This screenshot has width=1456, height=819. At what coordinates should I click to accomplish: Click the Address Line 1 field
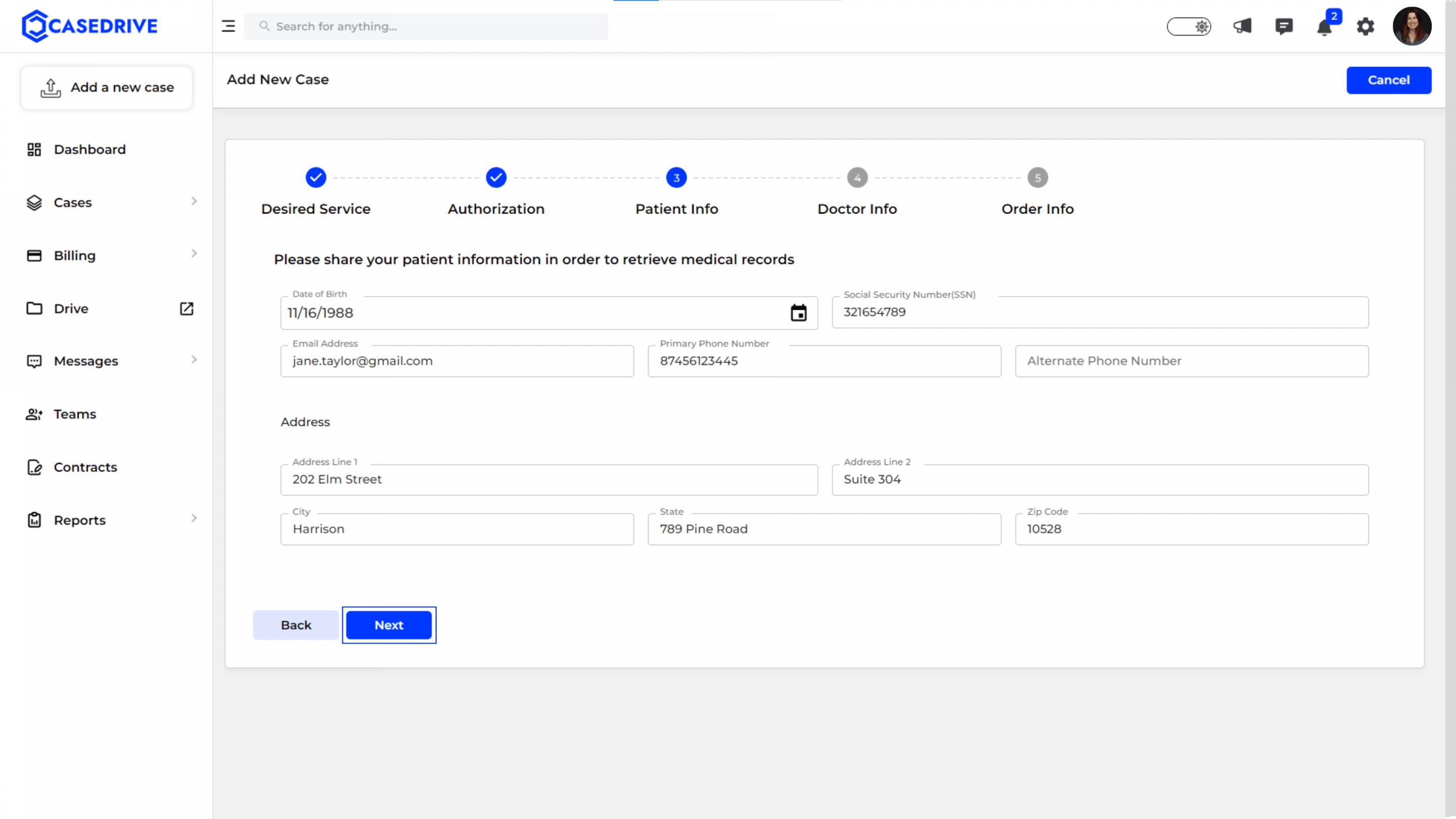(549, 480)
